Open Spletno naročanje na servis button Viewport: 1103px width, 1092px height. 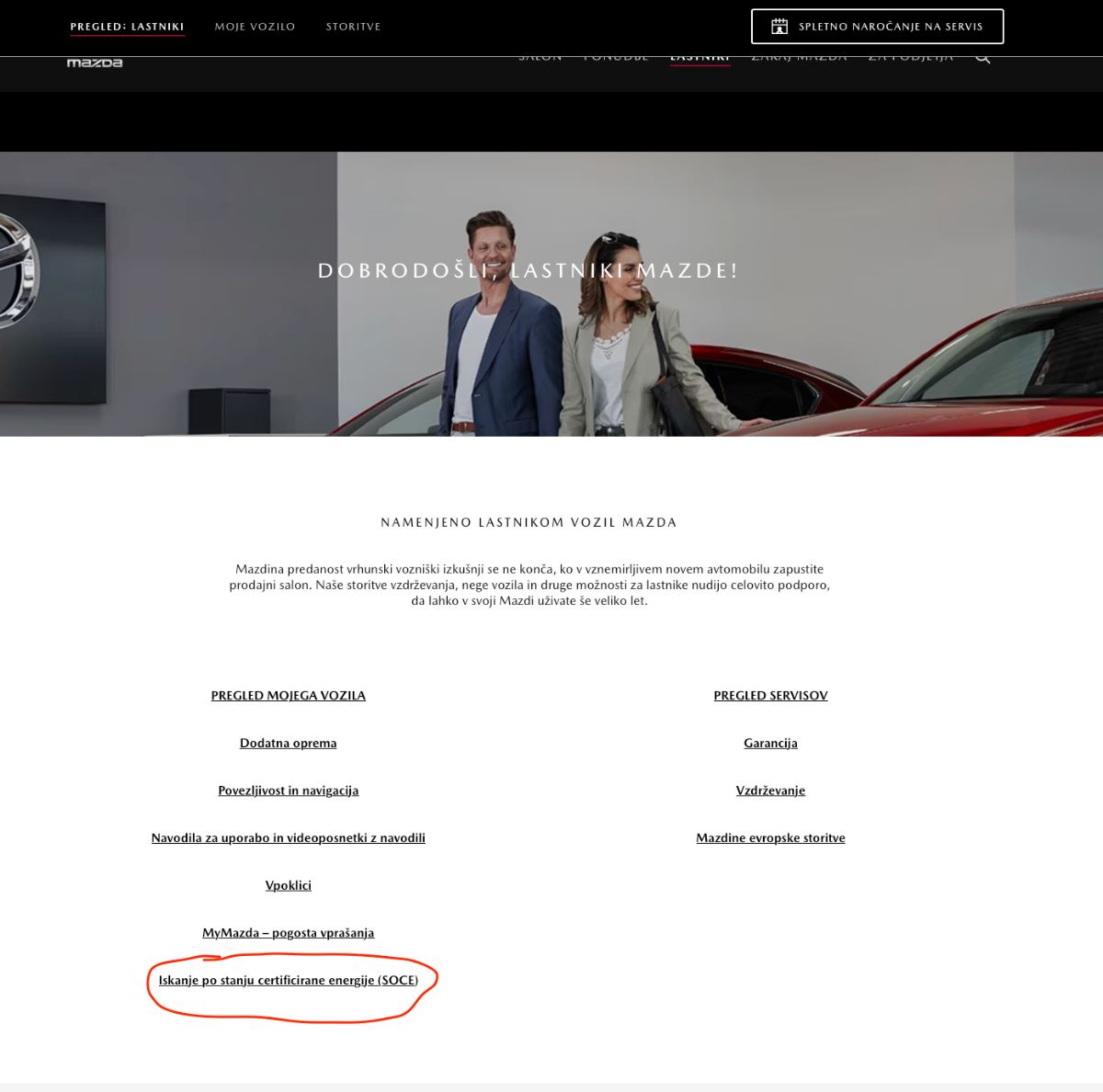click(x=877, y=27)
